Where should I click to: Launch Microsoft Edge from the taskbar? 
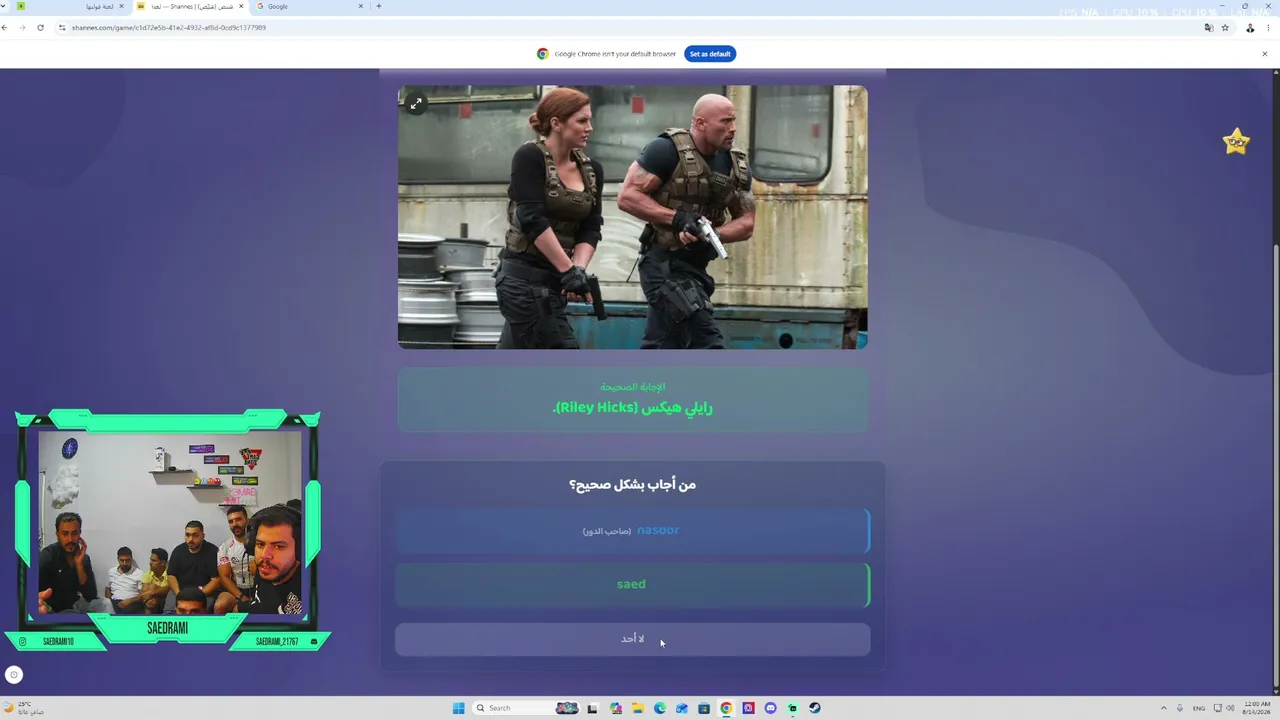pyautogui.click(x=660, y=708)
